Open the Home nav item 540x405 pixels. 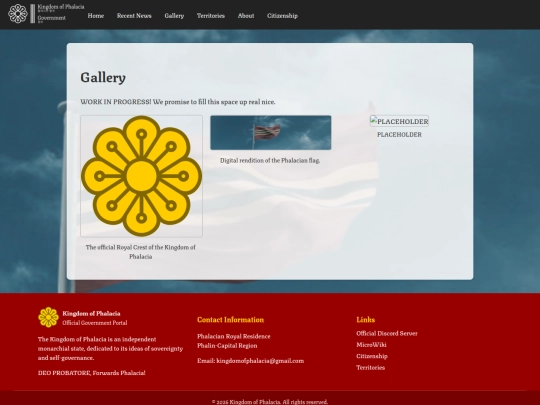point(96,16)
